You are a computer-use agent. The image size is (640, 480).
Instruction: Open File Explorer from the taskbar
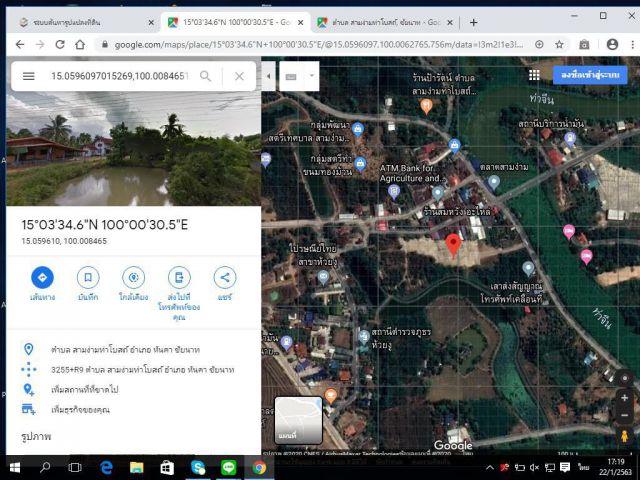coord(137,468)
